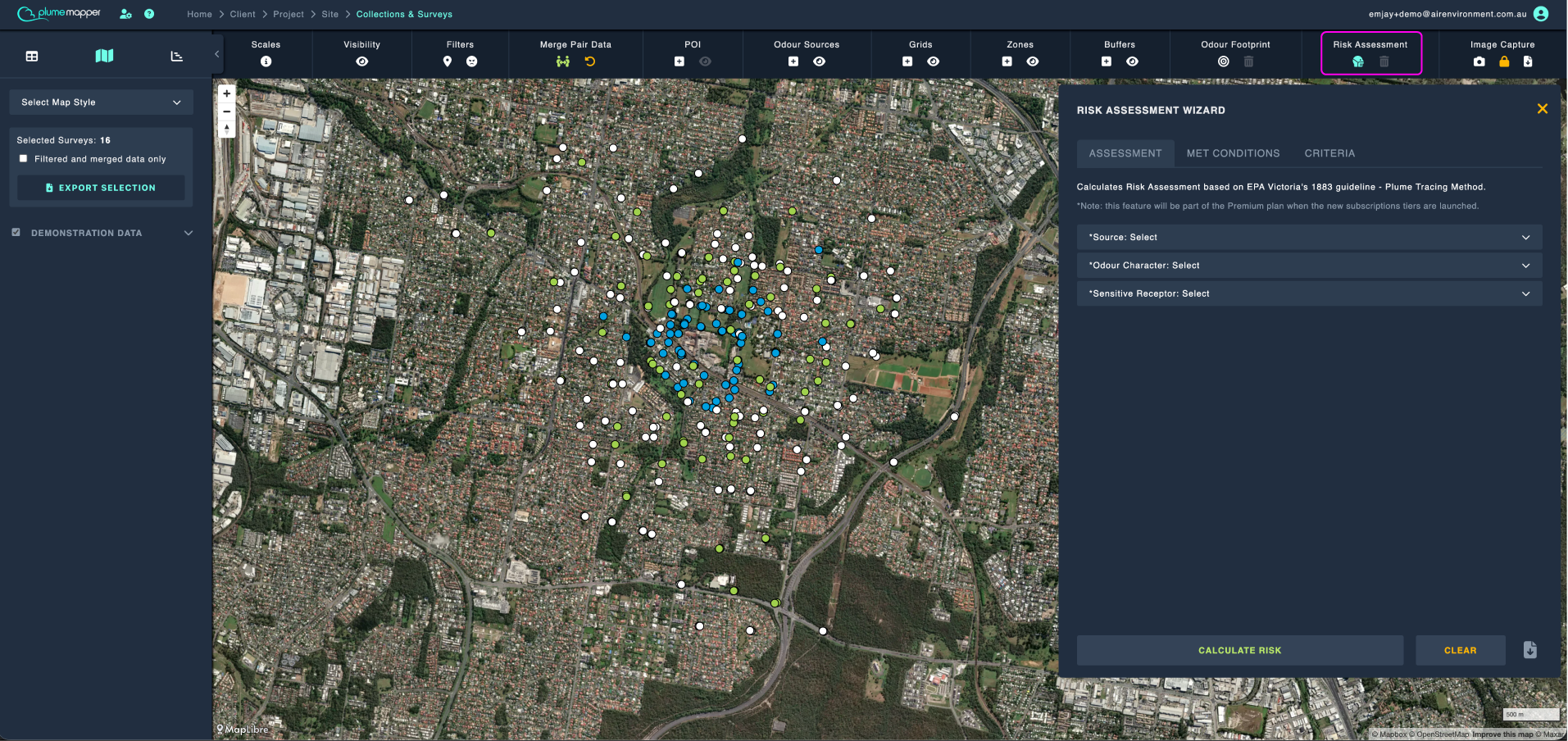Toggle Odour Sources visibility
1568x741 pixels.
[819, 61]
